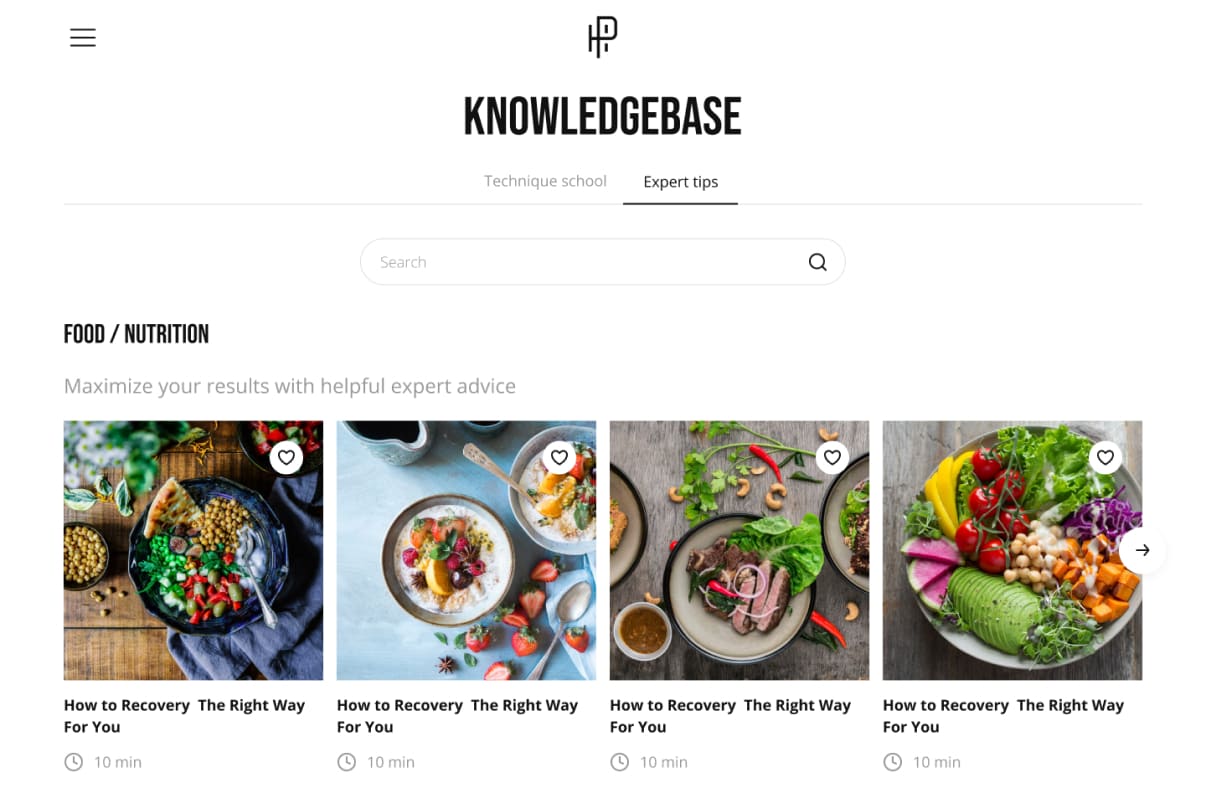
Task: Click the Food / Nutrition section heading
Action: click(x=136, y=334)
